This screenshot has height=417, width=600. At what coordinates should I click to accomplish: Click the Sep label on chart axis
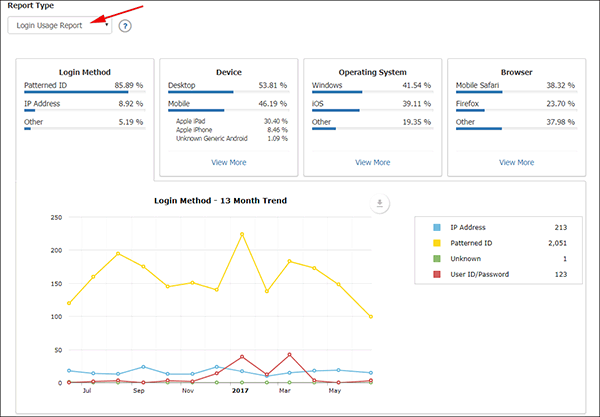[x=139, y=391]
